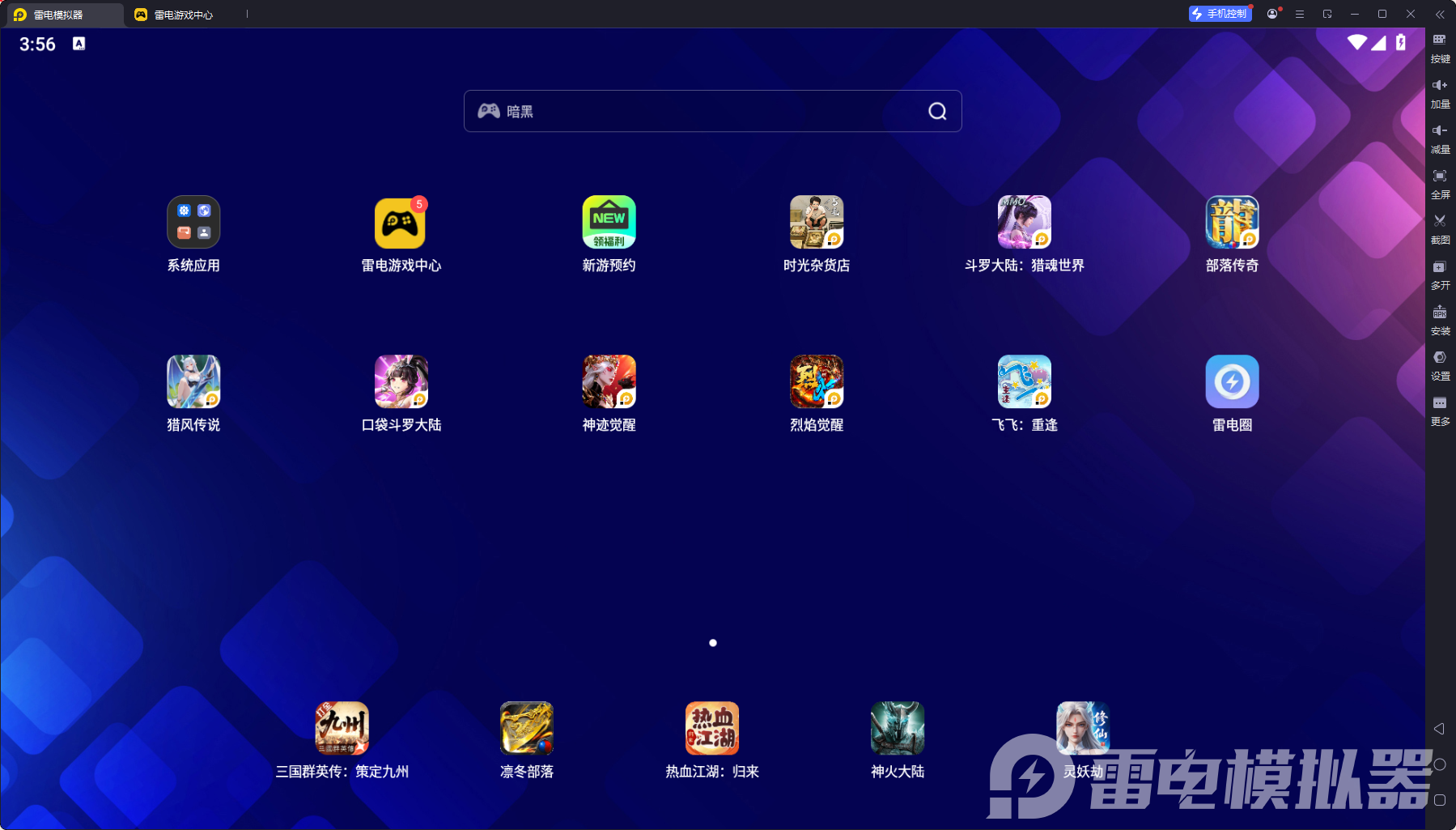1456x830 pixels.
Task: Launch 口袋斗罗大陆 game
Action: point(401,381)
